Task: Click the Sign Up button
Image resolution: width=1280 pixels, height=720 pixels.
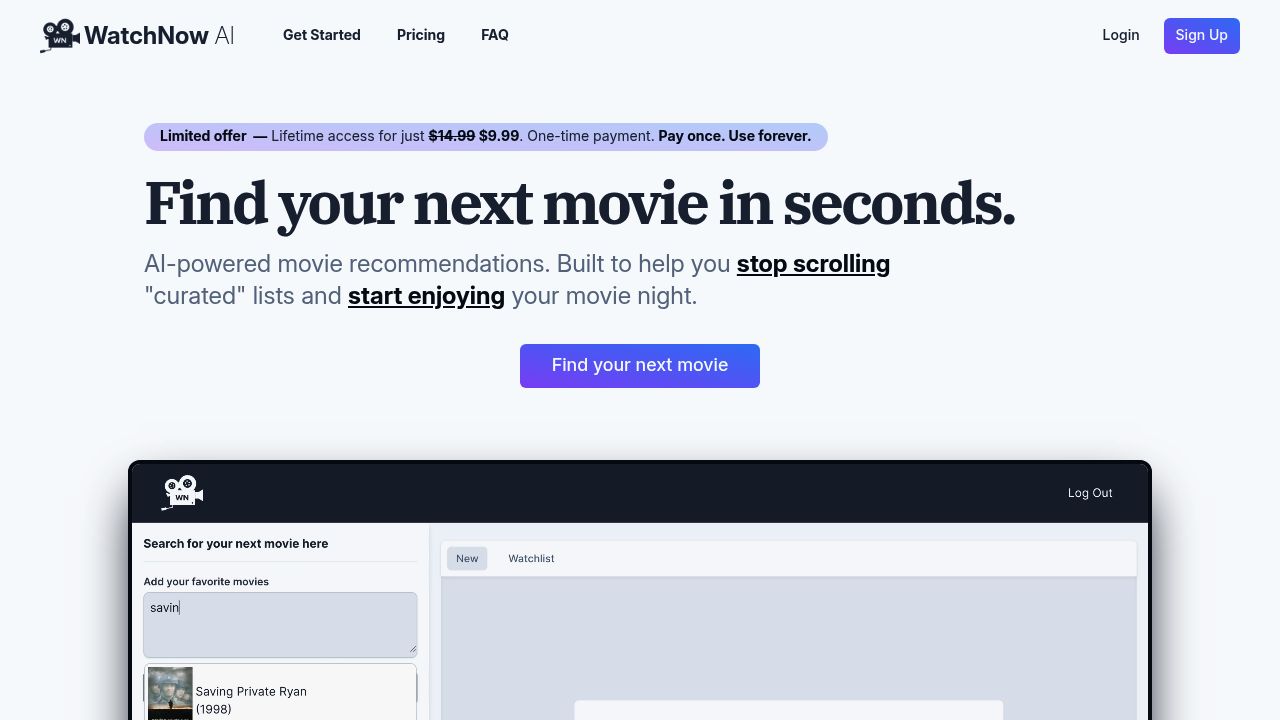Action: click(1202, 36)
